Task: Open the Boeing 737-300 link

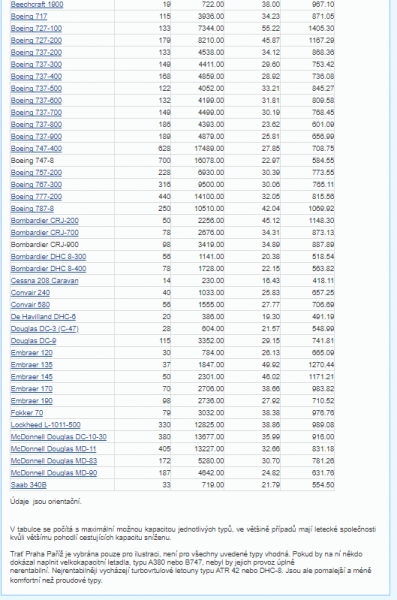Action: coord(36,64)
